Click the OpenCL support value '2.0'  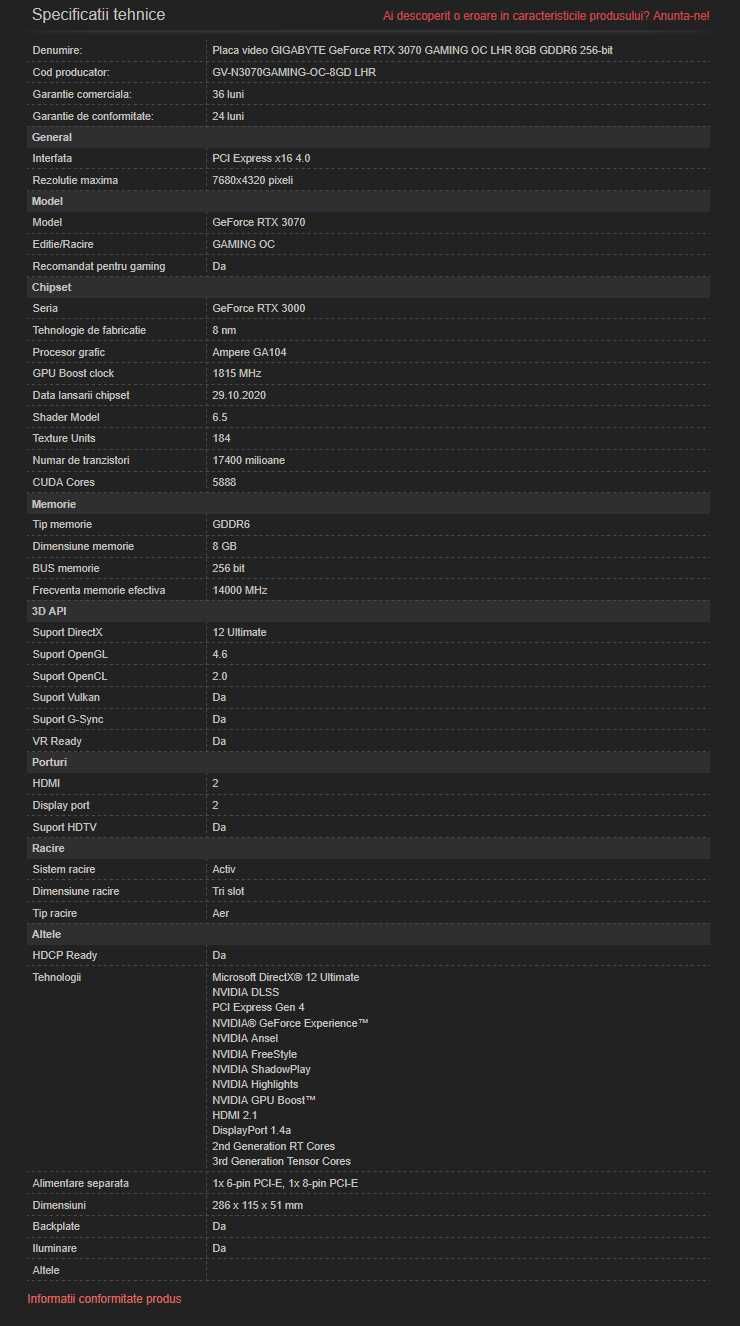click(220, 676)
